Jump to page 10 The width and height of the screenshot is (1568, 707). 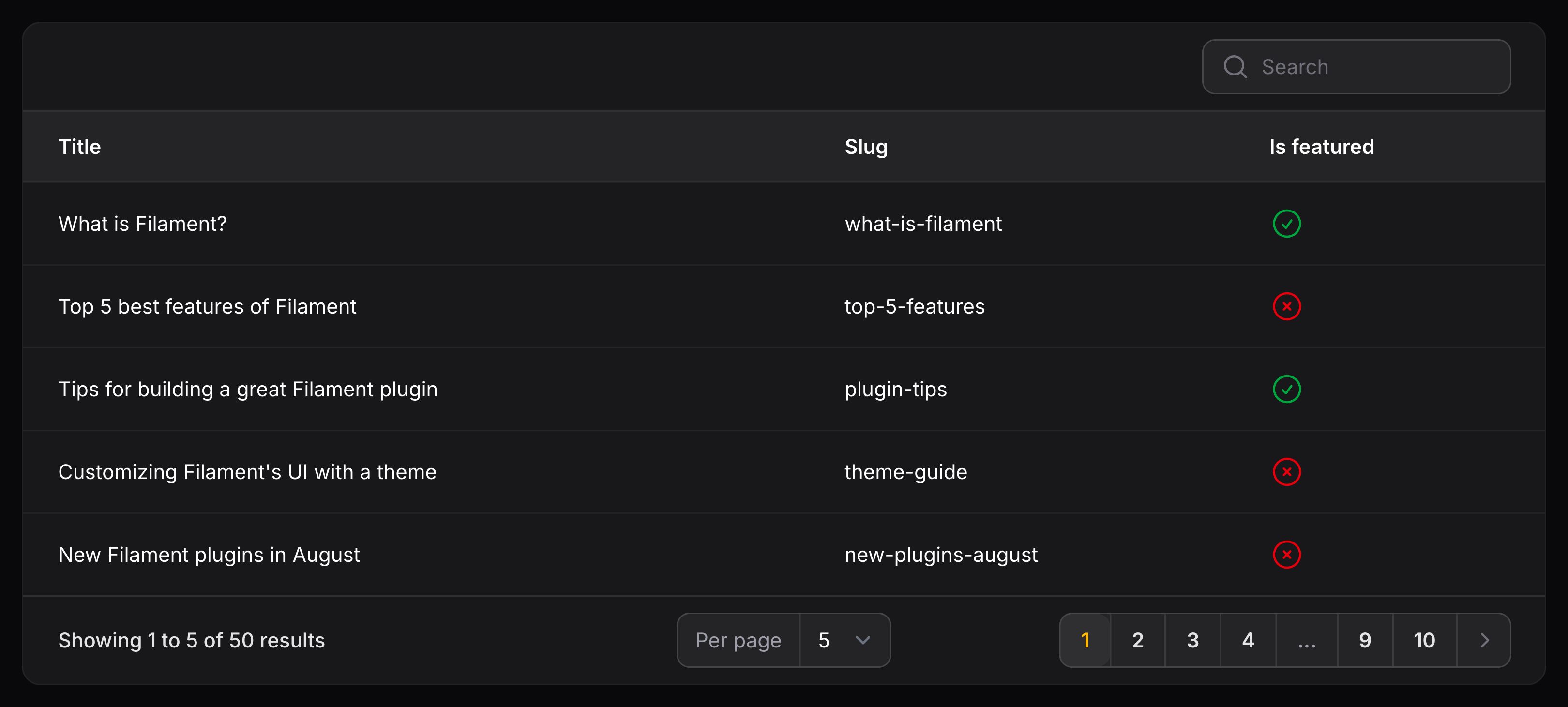coord(1424,640)
